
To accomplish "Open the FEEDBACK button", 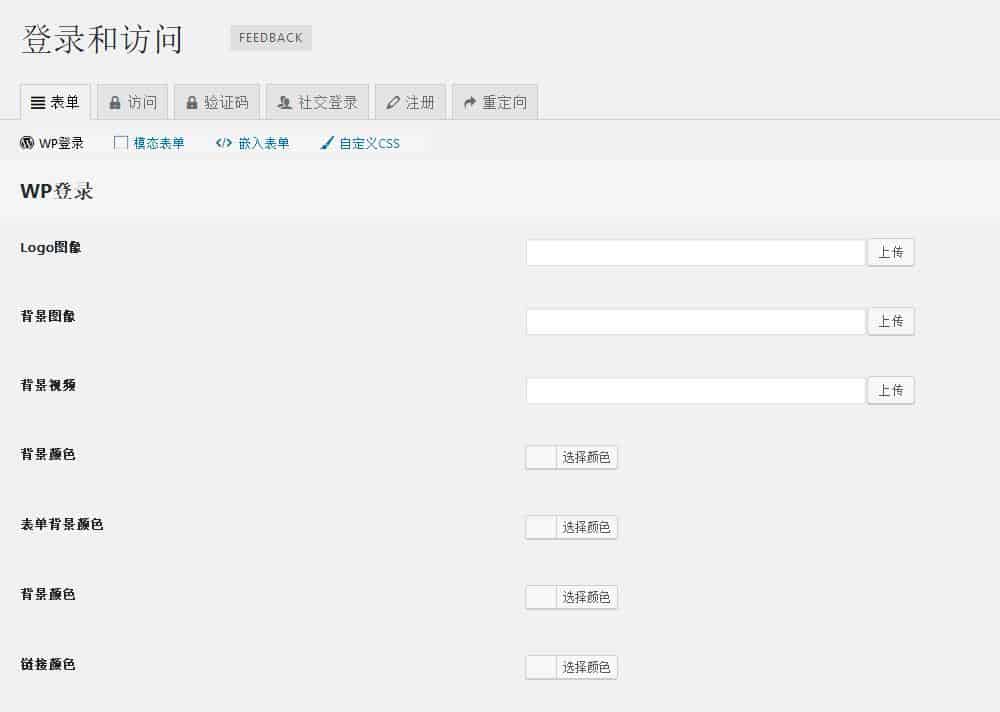I will click(x=271, y=38).
